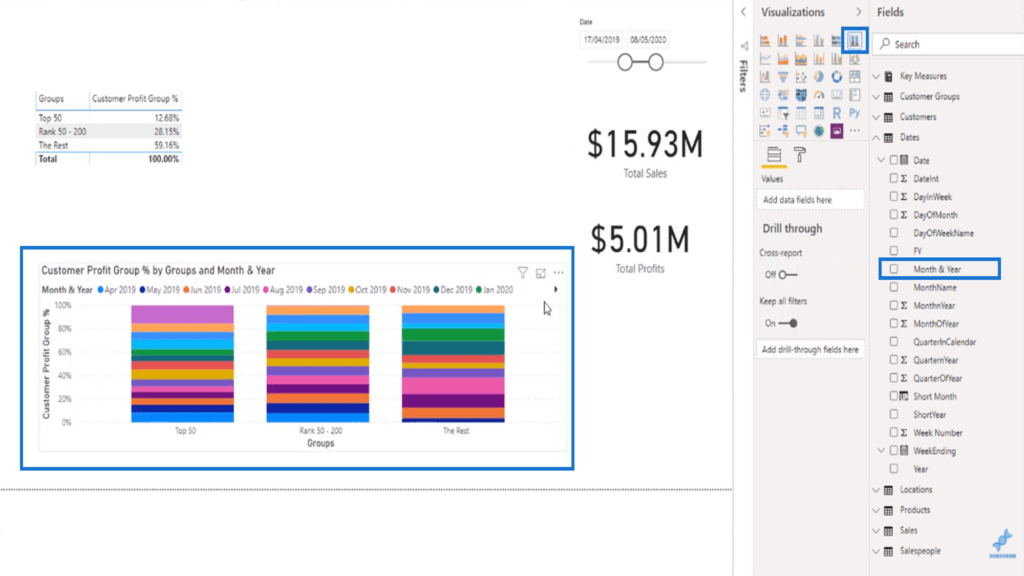1024x576 pixels.
Task: Select the Stacked bar chart visual
Action: point(765,41)
